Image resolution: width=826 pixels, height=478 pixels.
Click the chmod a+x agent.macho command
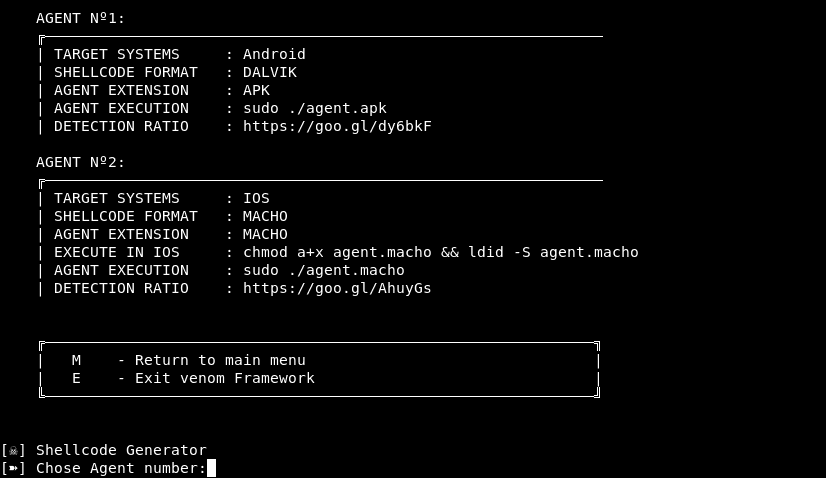pos(337,252)
